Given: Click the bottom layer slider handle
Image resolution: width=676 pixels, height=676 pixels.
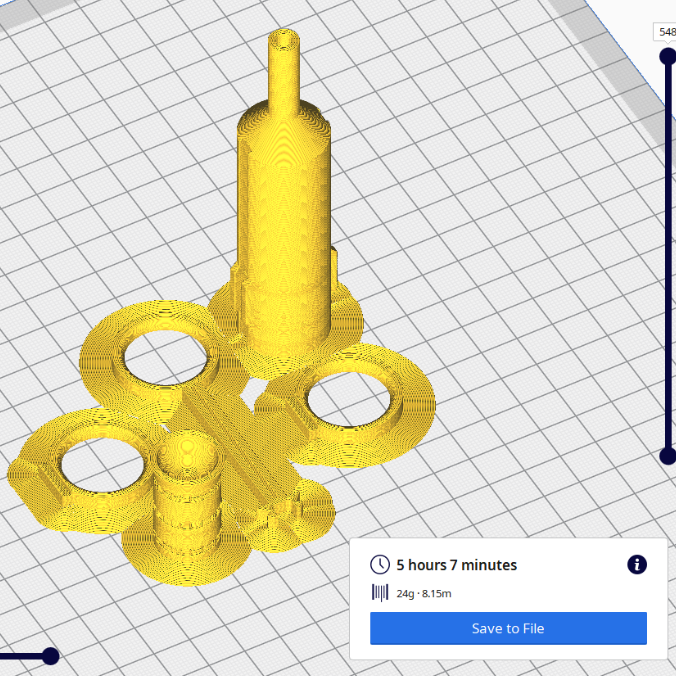Looking at the screenshot, I should point(668,456).
